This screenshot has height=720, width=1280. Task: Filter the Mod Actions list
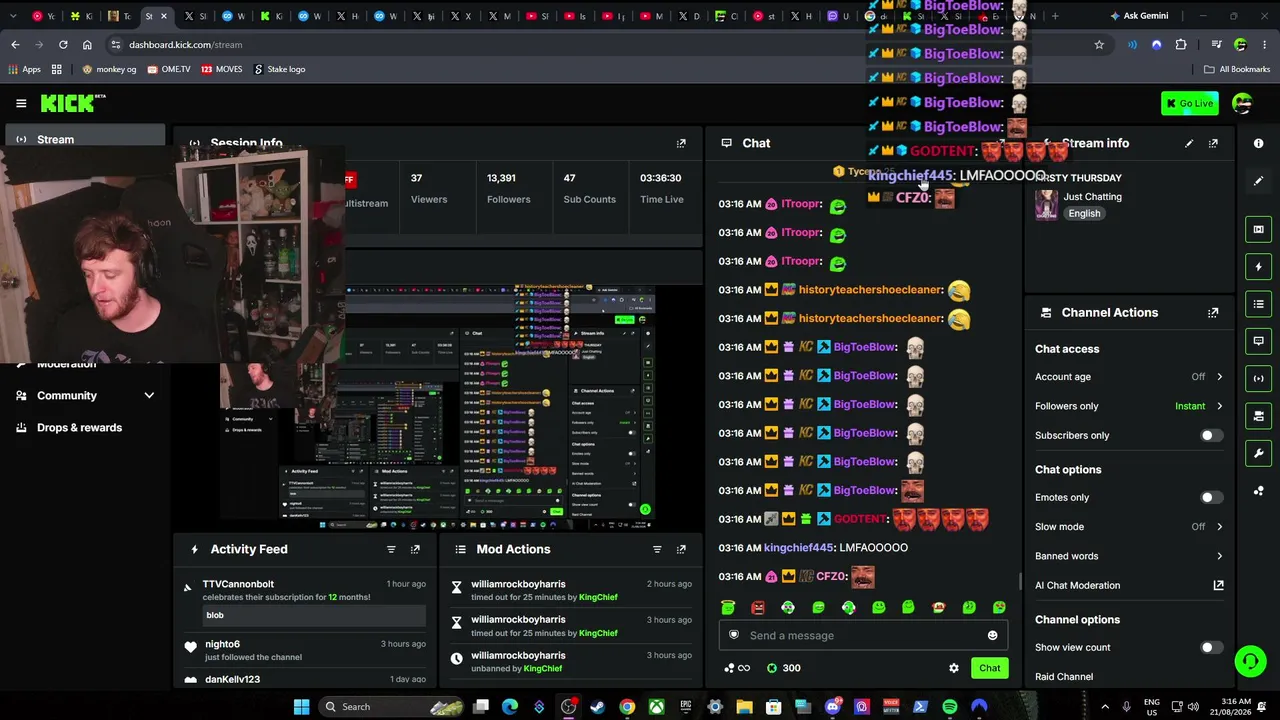point(657,549)
